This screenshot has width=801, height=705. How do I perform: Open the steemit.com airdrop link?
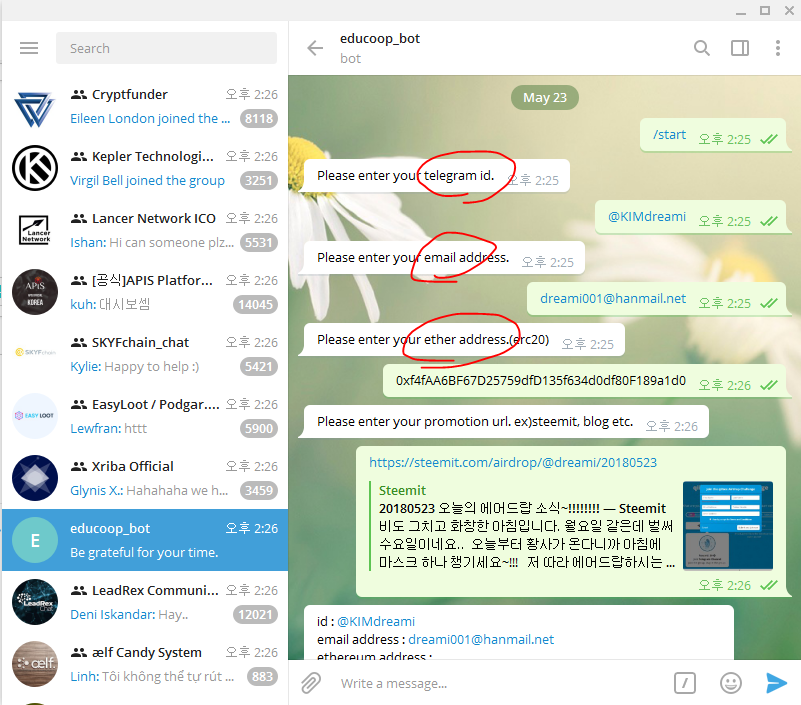tap(513, 462)
